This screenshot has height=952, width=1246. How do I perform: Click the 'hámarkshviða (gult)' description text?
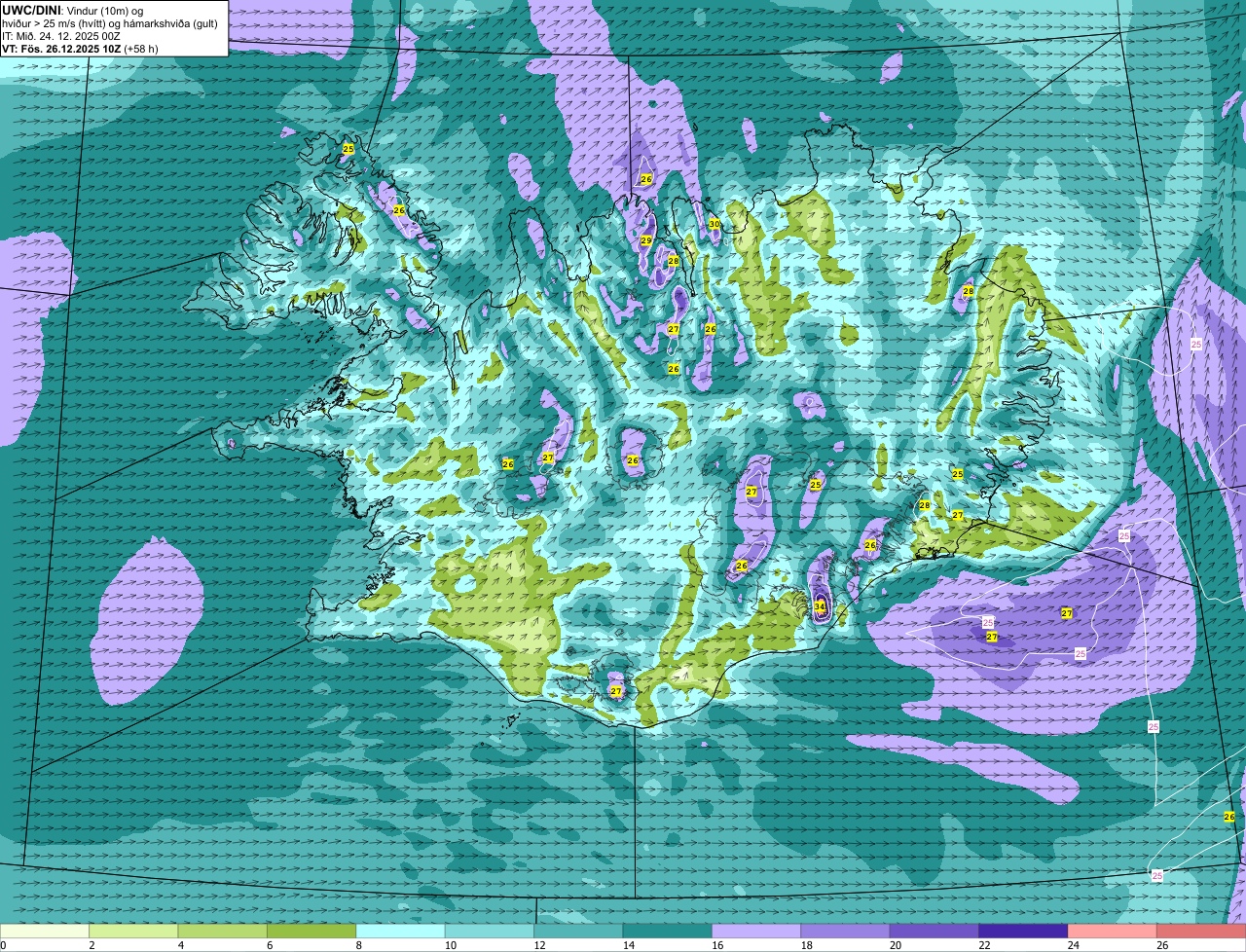pyautogui.click(x=169, y=23)
